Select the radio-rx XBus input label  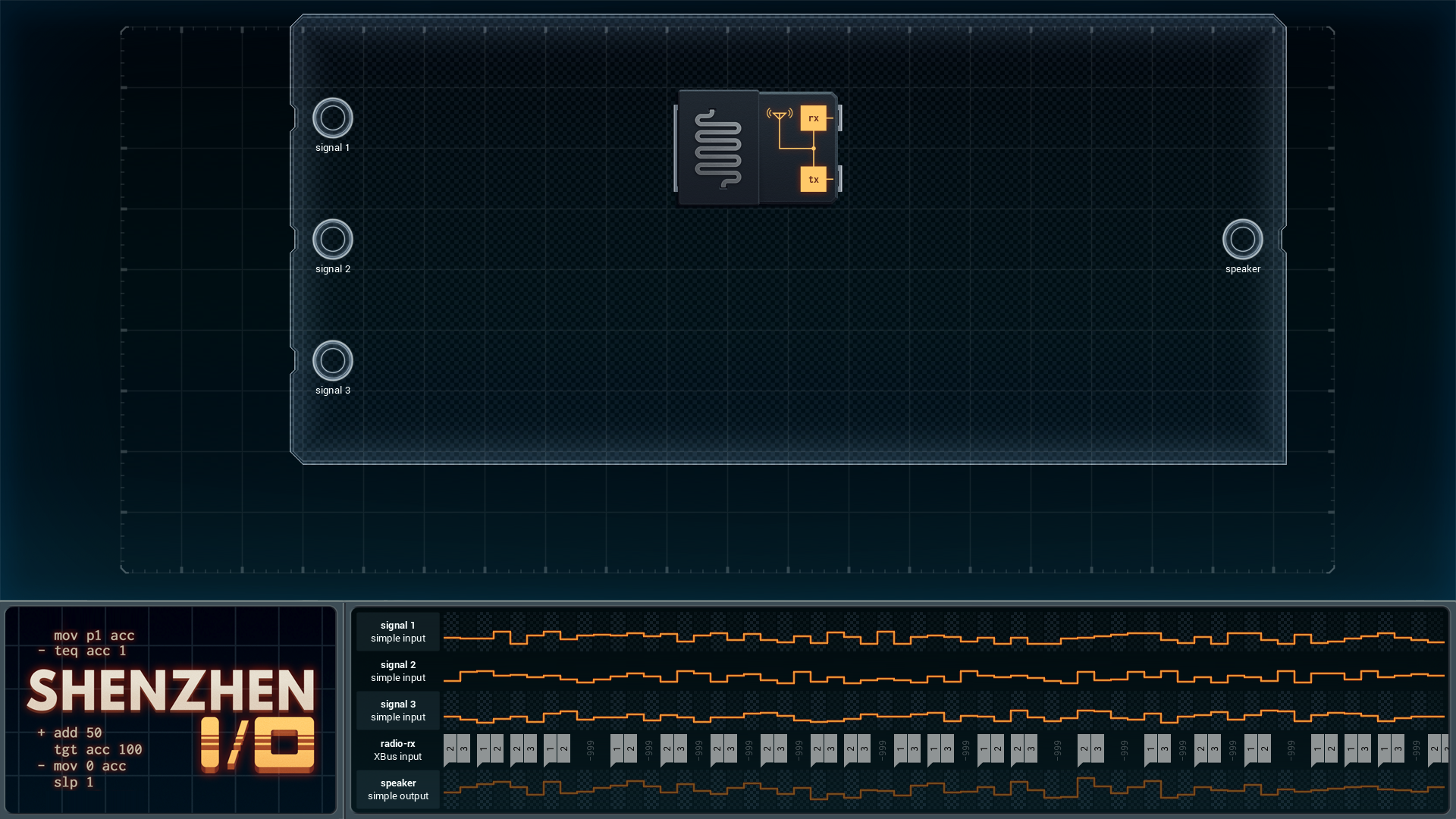(398, 750)
